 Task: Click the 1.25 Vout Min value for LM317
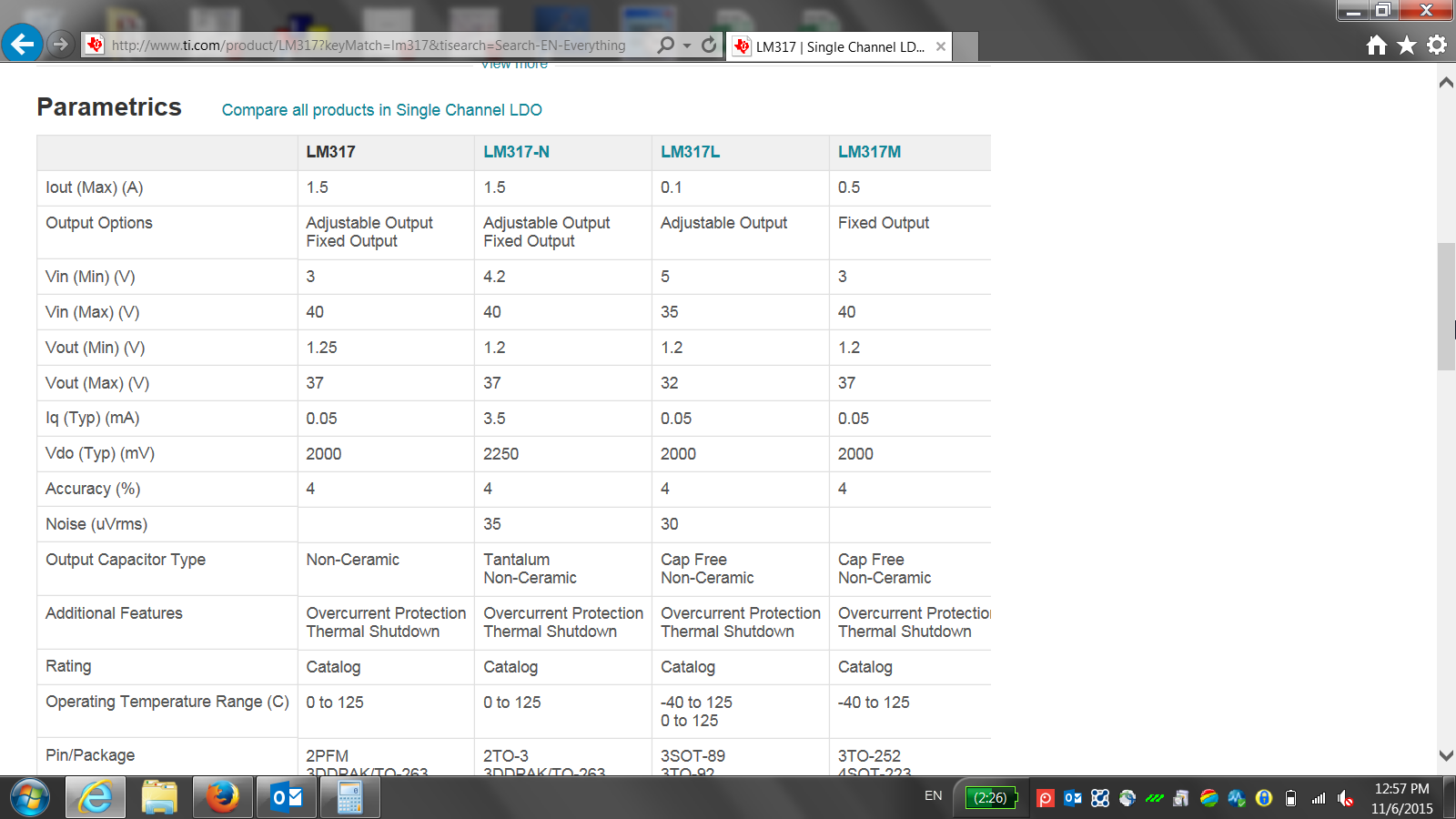(321, 348)
